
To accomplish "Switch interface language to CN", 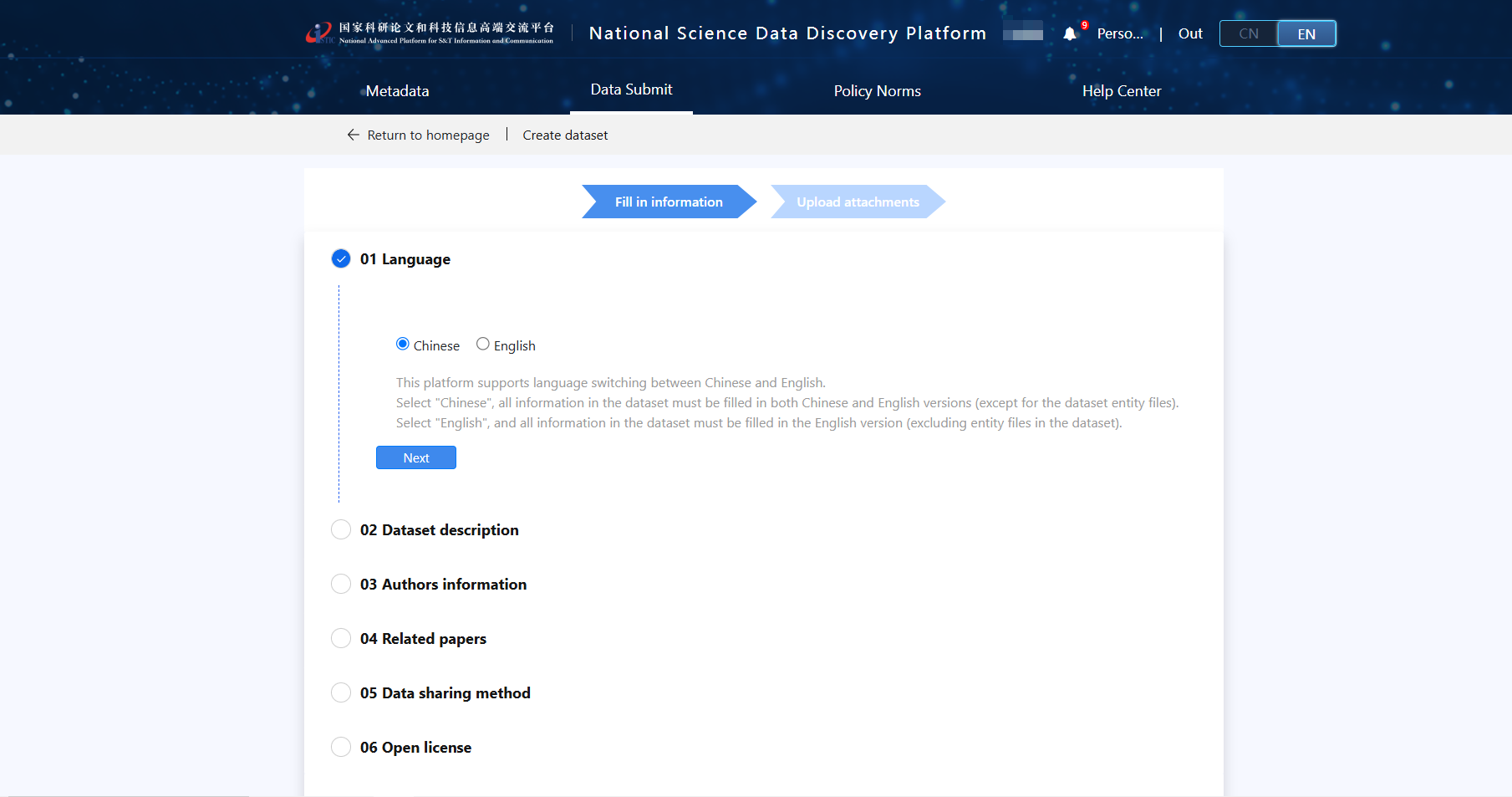I will point(1248,33).
